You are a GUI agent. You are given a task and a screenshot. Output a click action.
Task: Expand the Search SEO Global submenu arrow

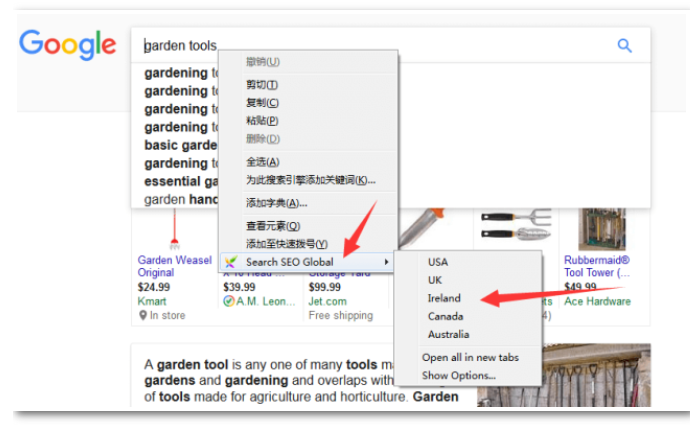[386, 262]
